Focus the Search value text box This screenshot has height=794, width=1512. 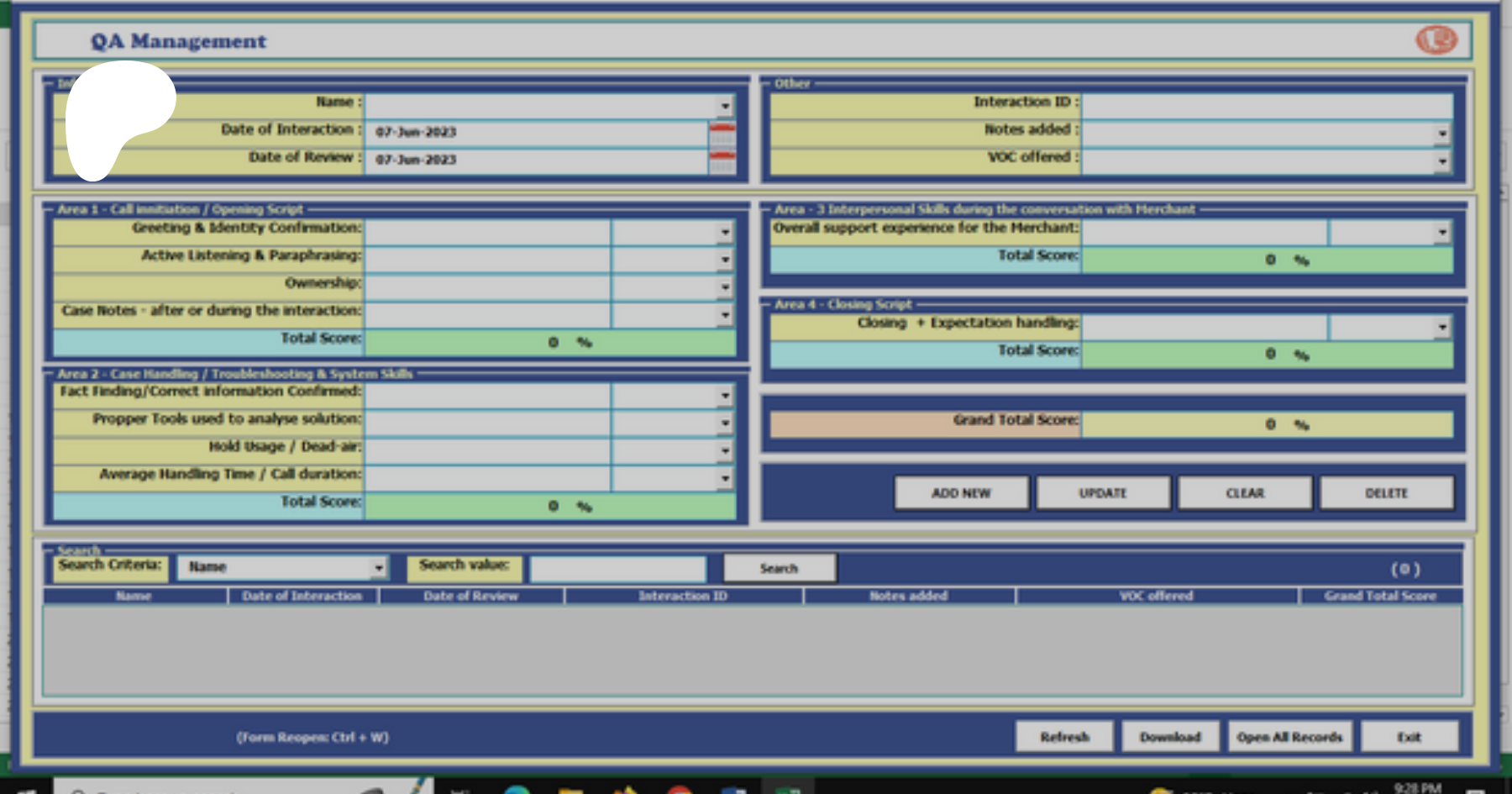click(x=617, y=569)
